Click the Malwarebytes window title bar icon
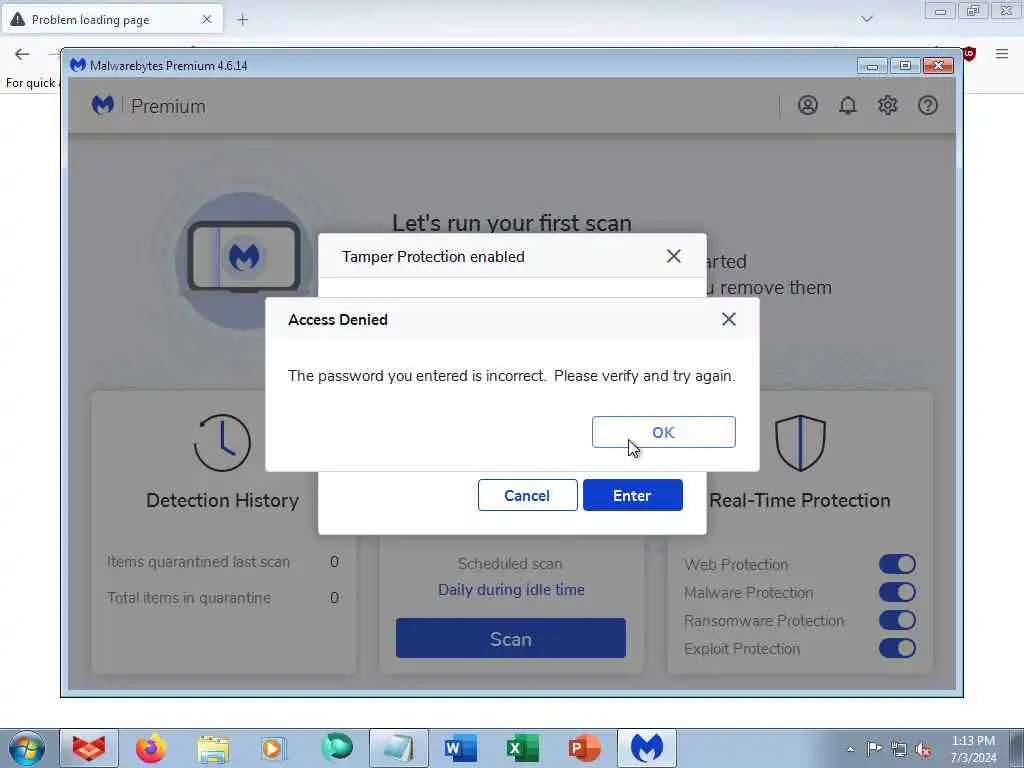This screenshot has width=1024, height=768. click(78, 65)
